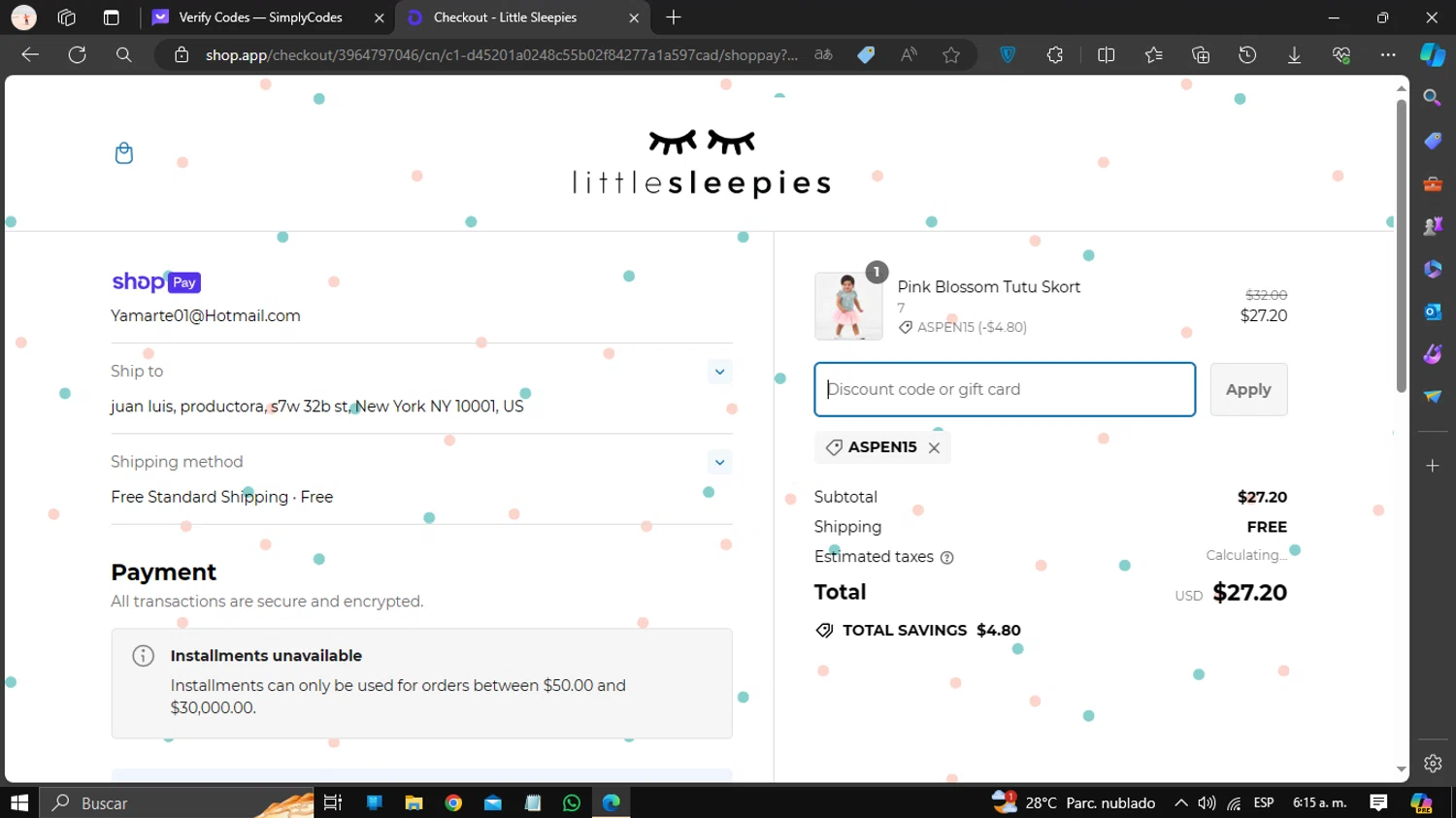Viewport: 1456px width, 818px height.
Task: Open Downloads panel
Action: pos(1294,55)
